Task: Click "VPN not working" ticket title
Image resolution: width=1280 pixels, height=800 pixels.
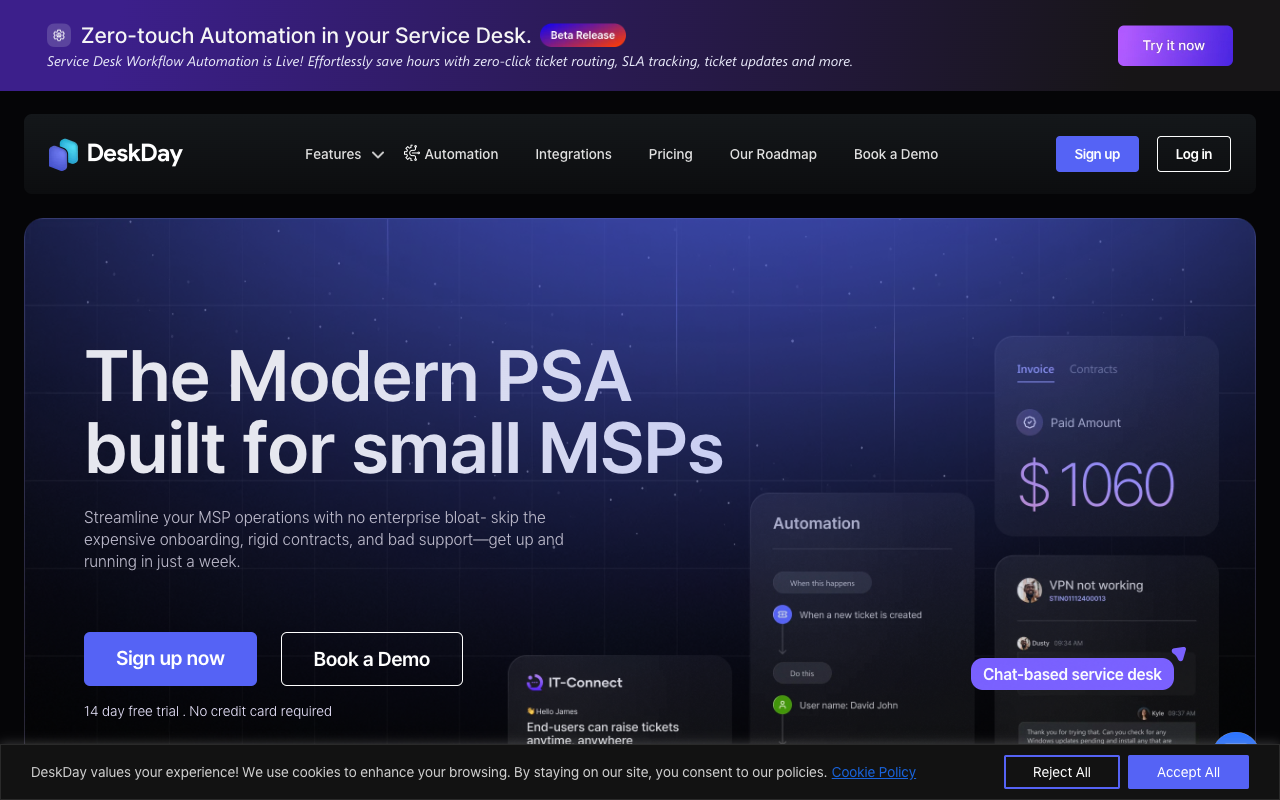Action: click(x=1096, y=585)
